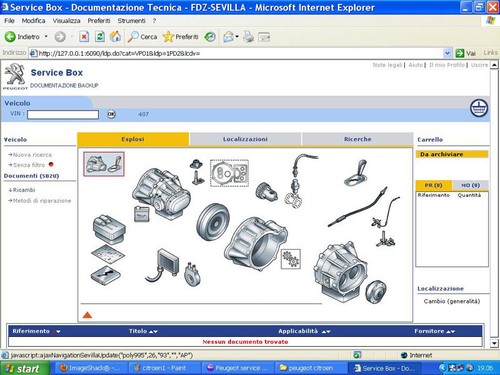
Task: Click the shopping basket icon
Action: click(479, 108)
